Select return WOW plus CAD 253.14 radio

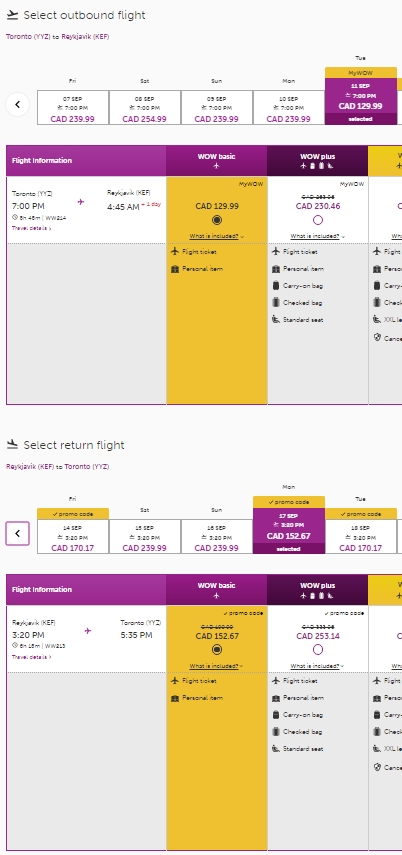[318, 649]
